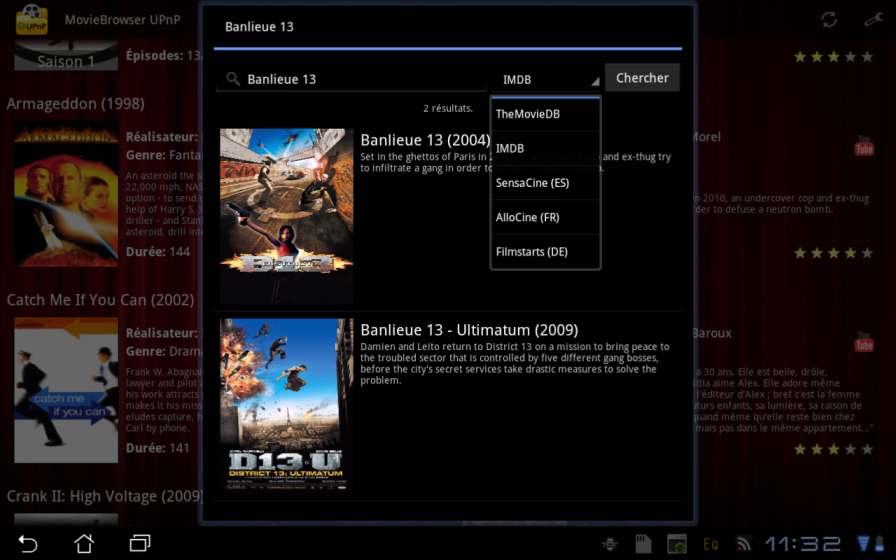Open the IMDB source dropdown spinner

click(x=546, y=79)
